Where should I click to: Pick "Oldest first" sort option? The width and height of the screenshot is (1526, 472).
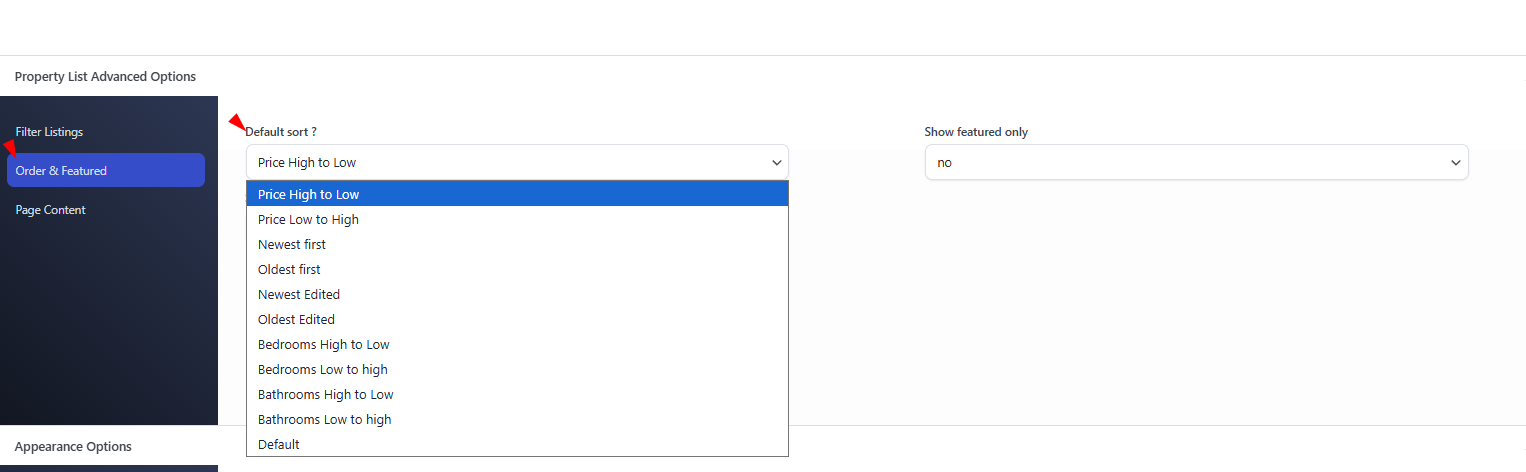pyautogui.click(x=289, y=270)
